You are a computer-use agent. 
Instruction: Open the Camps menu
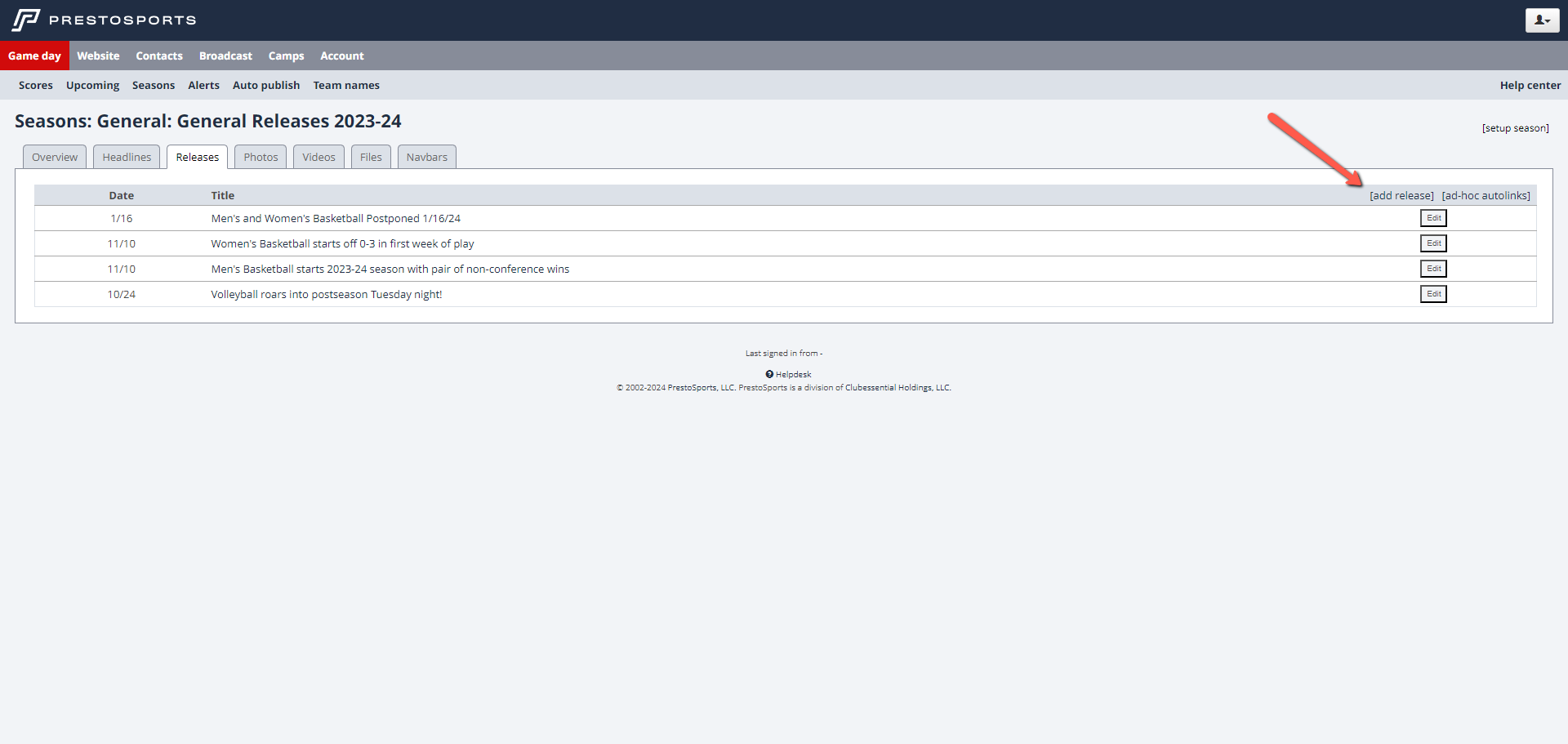tap(286, 56)
